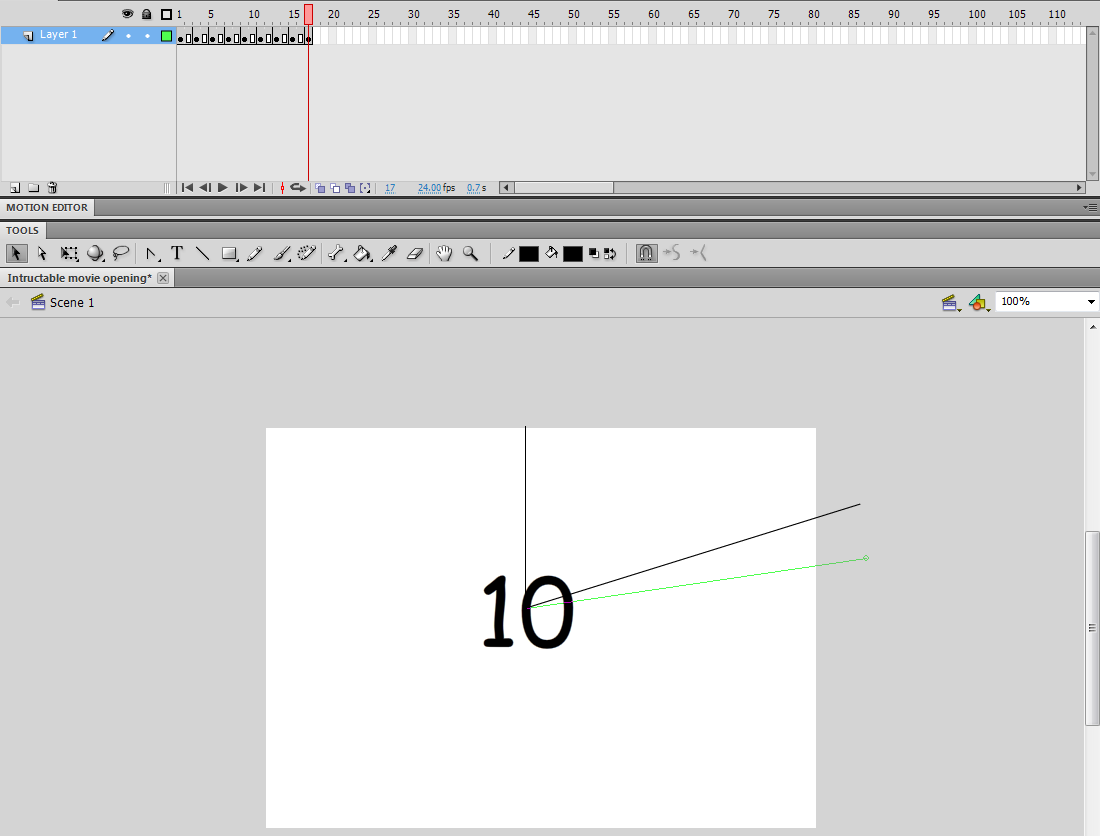Open the Motion Editor tab
This screenshot has height=836, width=1100.
[47, 208]
